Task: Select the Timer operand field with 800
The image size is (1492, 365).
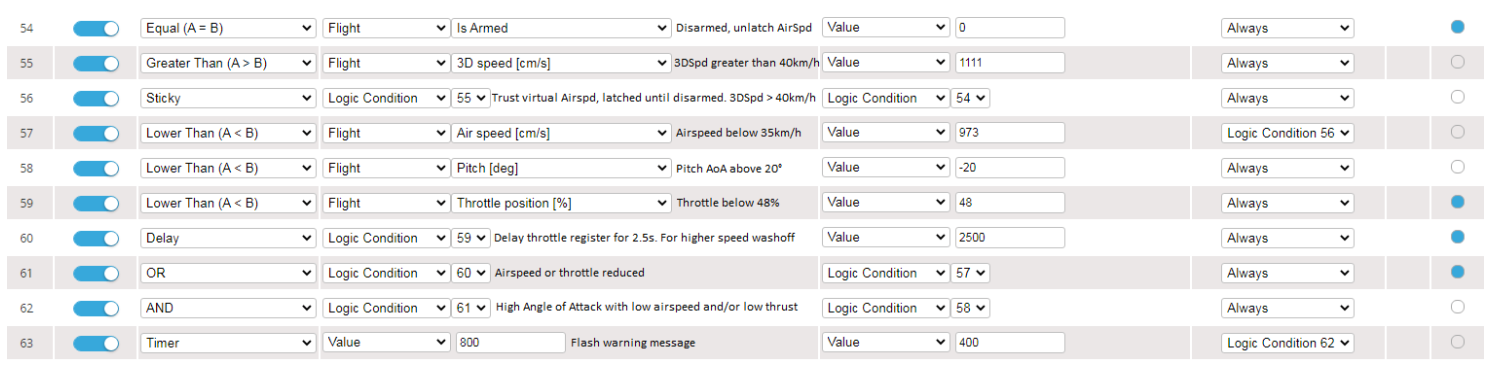Action: click(x=510, y=343)
